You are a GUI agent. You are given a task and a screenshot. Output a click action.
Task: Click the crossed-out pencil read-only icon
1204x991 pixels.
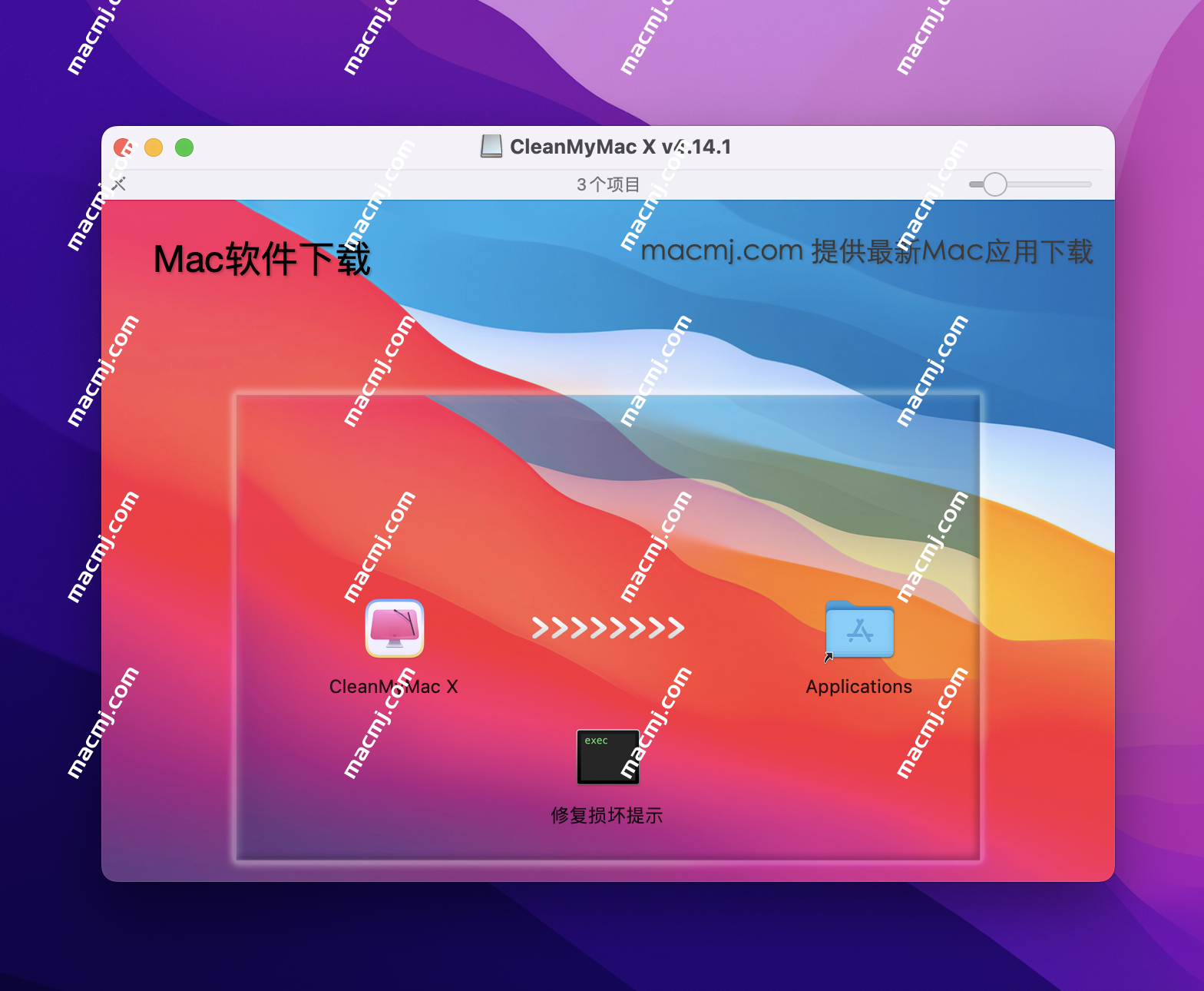pyautogui.click(x=118, y=184)
